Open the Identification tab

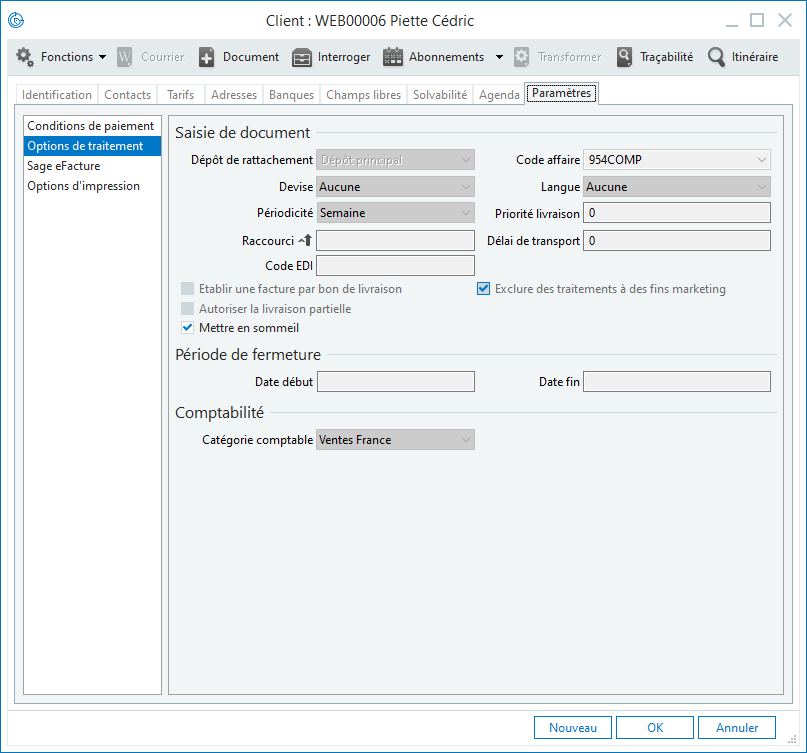(57, 95)
